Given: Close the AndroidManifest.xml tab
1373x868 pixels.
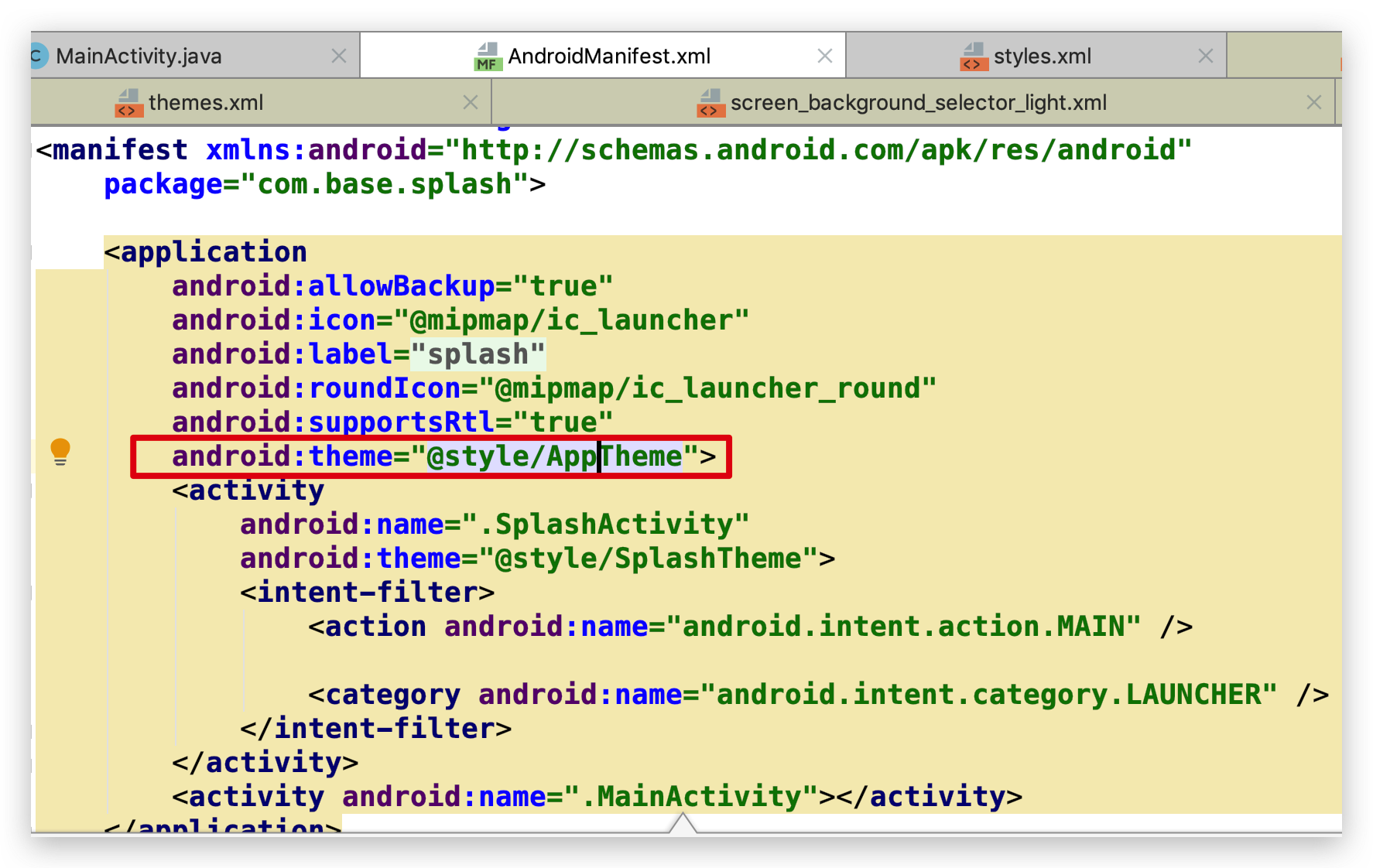Looking at the screenshot, I should [825, 56].
